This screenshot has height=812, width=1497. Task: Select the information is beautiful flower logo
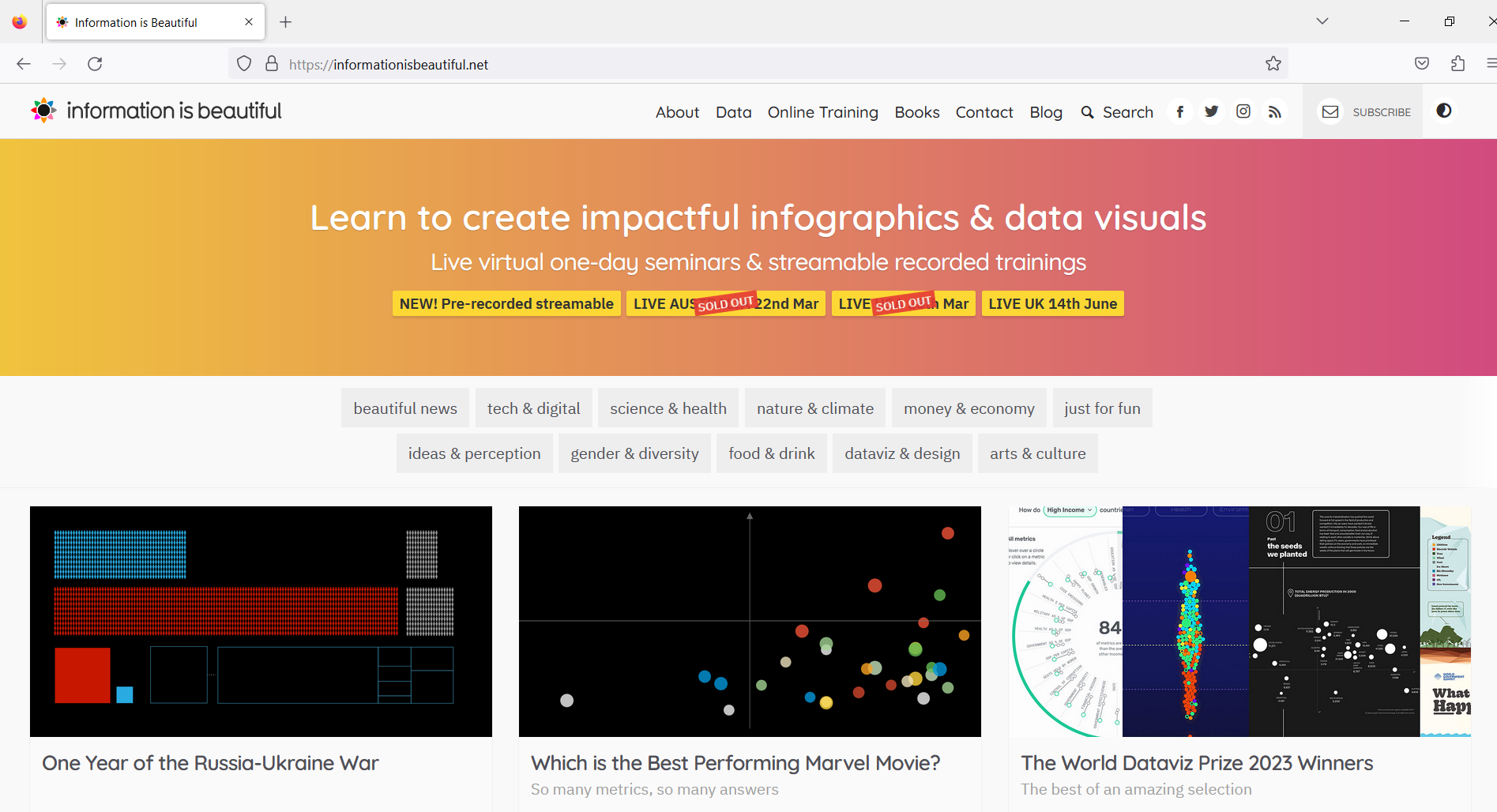point(43,111)
